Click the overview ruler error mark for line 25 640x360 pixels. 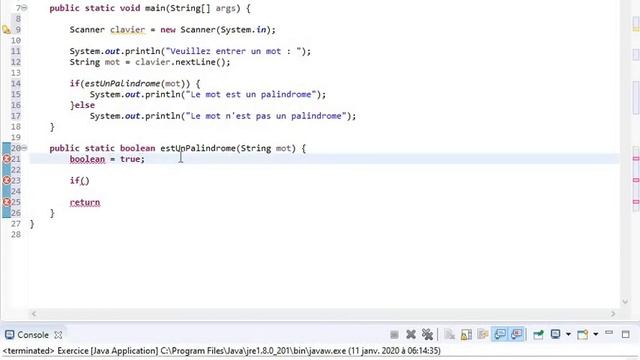pos(636,202)
